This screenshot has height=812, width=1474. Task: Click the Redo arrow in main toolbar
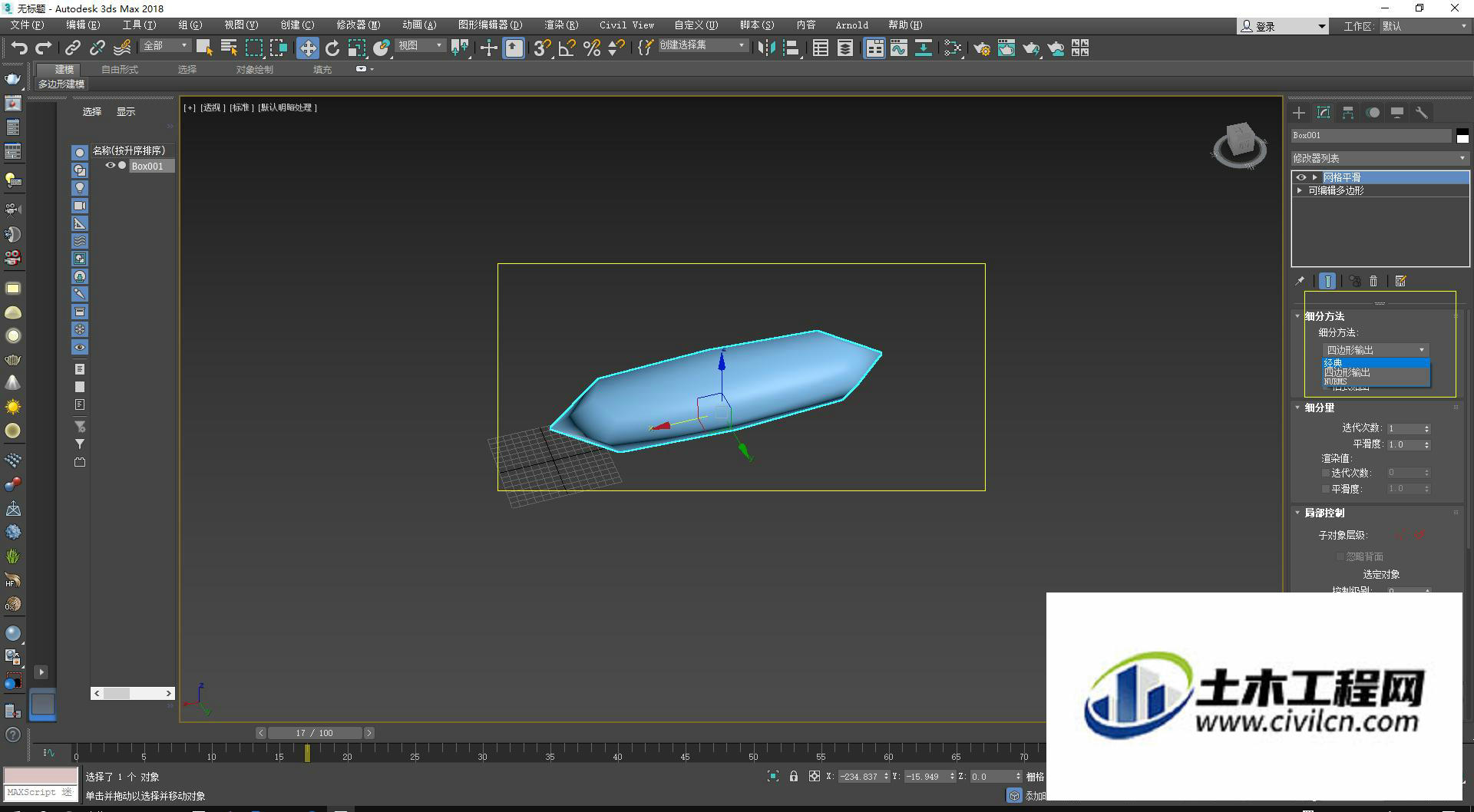(x=44, y=48)
